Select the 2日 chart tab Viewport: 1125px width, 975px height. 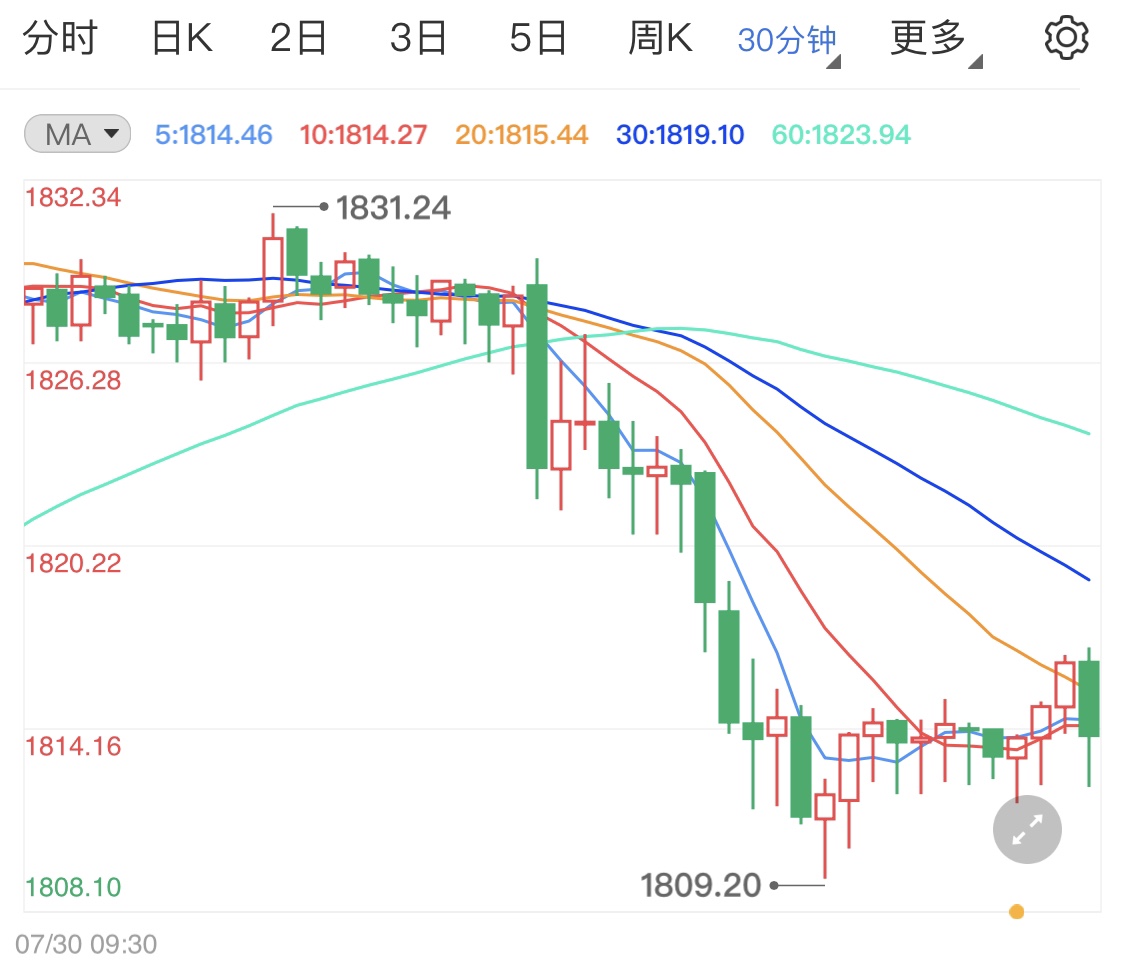(x=298, y=38)
